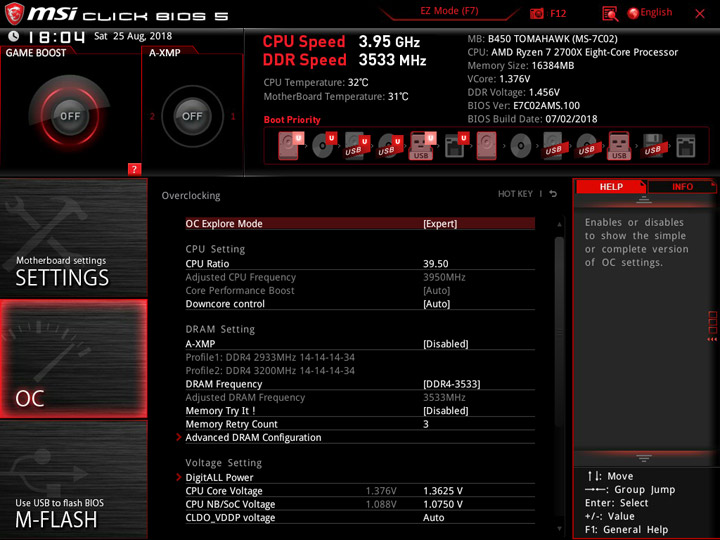
Task: Click the back arrow next to HOT KEY
Action: [x=553, y=194]
